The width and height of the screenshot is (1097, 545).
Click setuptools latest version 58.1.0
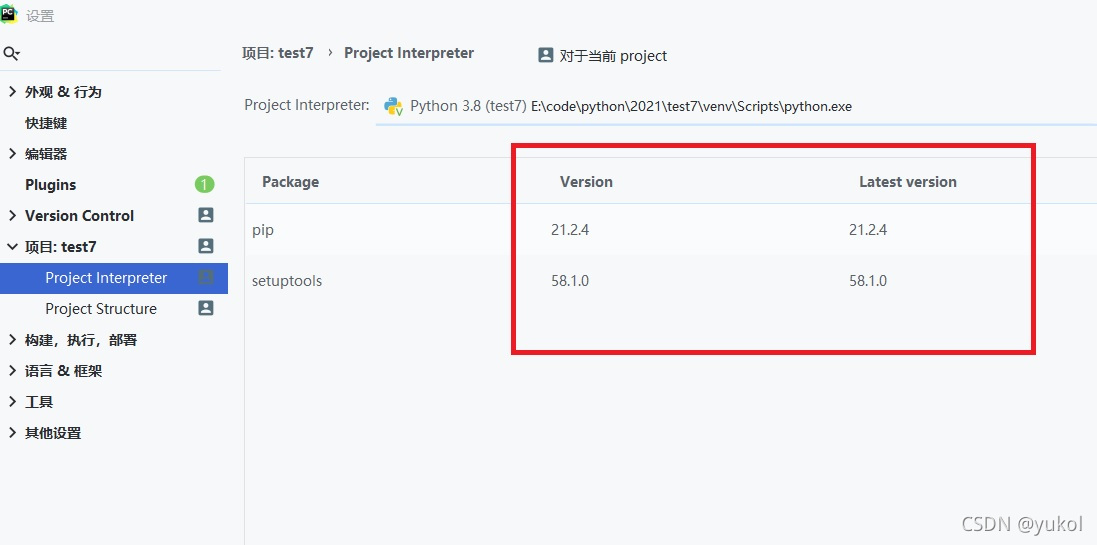tap(868, 281)
